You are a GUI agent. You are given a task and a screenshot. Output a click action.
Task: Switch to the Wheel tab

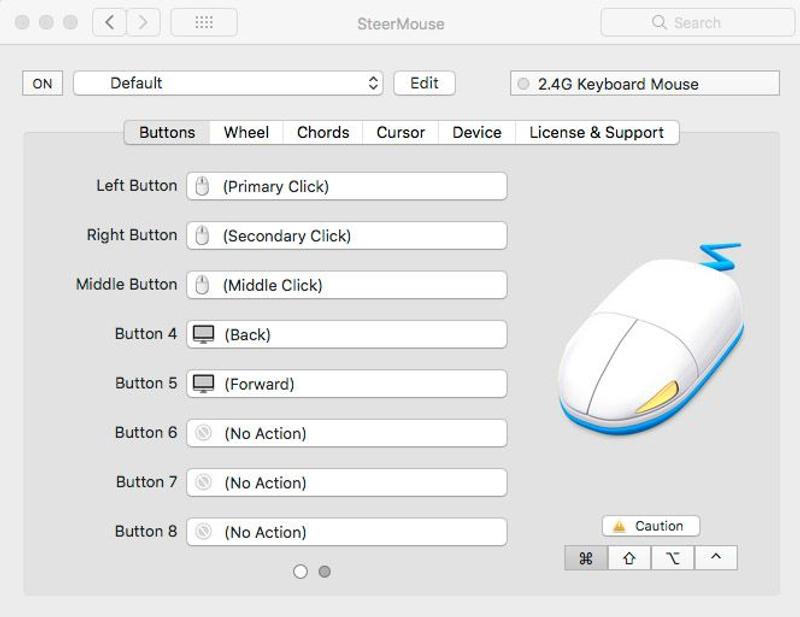(246, 132)
